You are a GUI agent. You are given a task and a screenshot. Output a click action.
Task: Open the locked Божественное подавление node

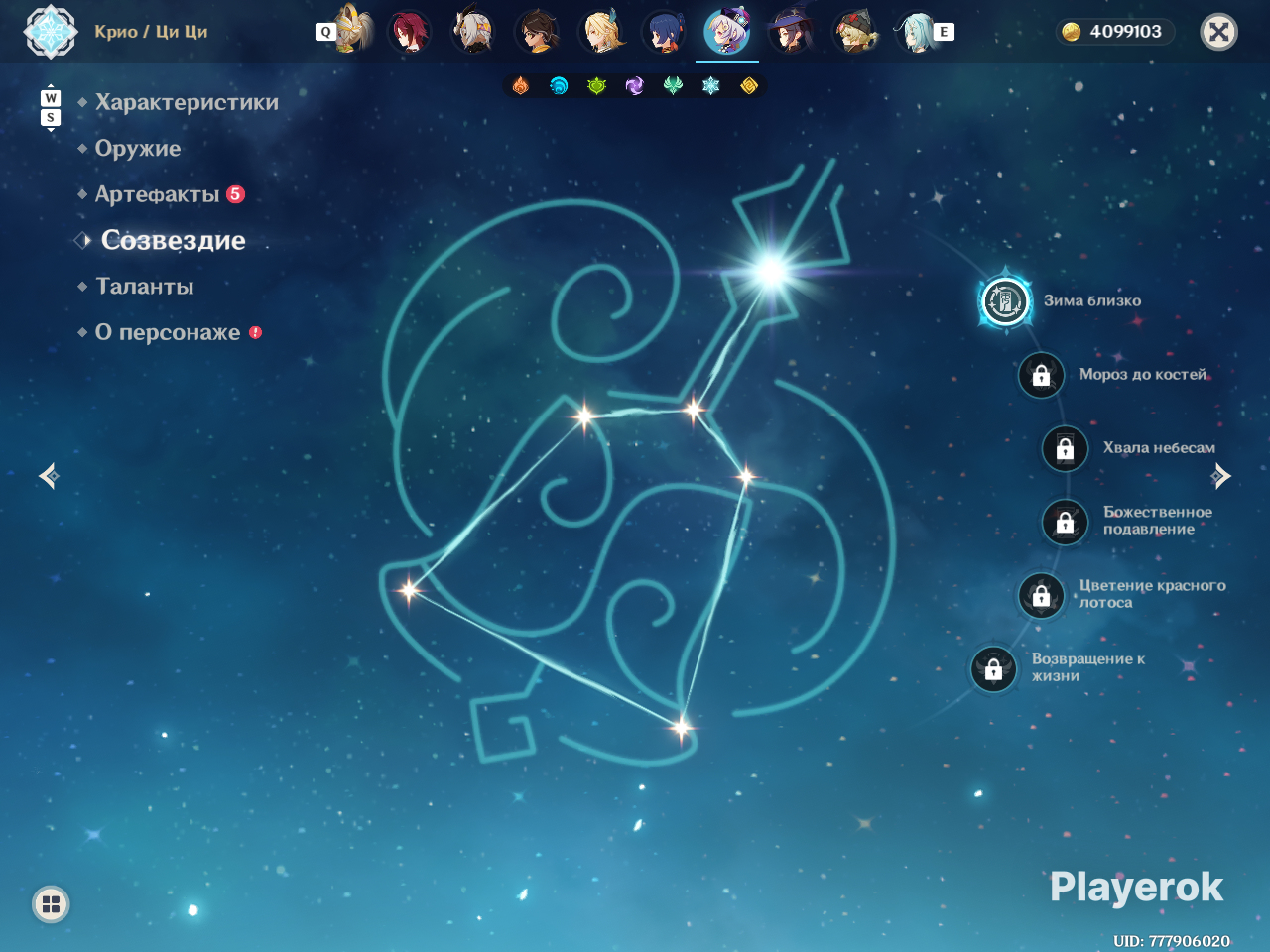coord(1065,522)
